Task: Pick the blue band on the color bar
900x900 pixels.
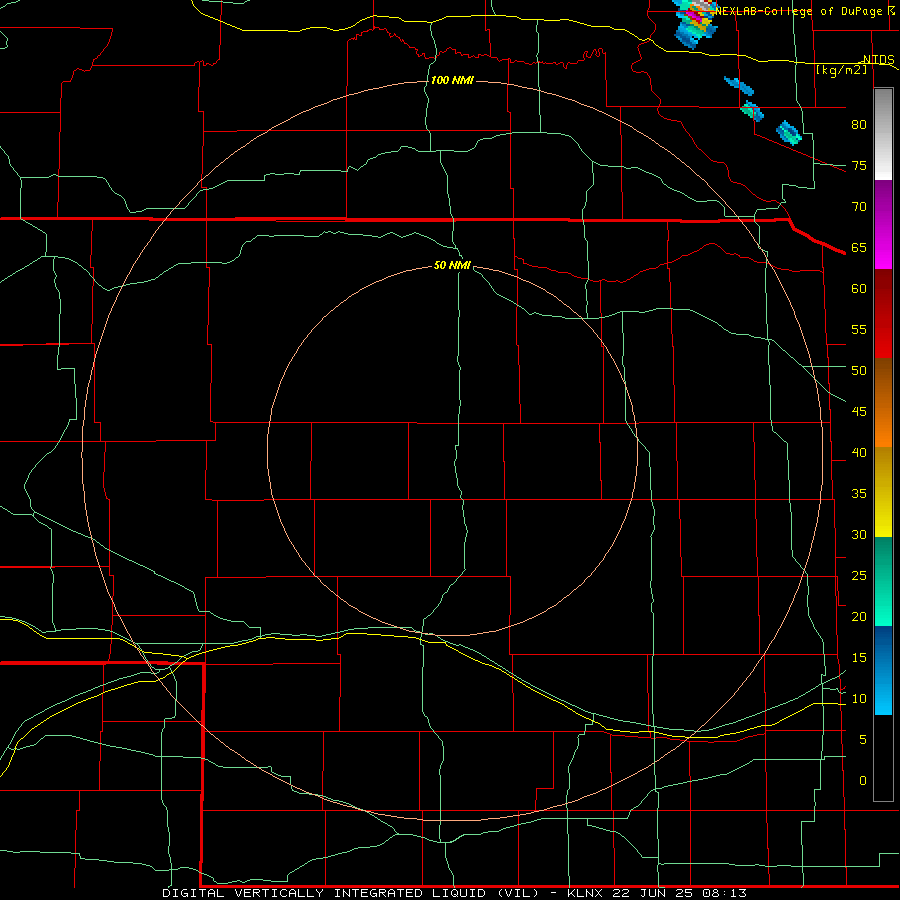Action: [x=883, y=670]
